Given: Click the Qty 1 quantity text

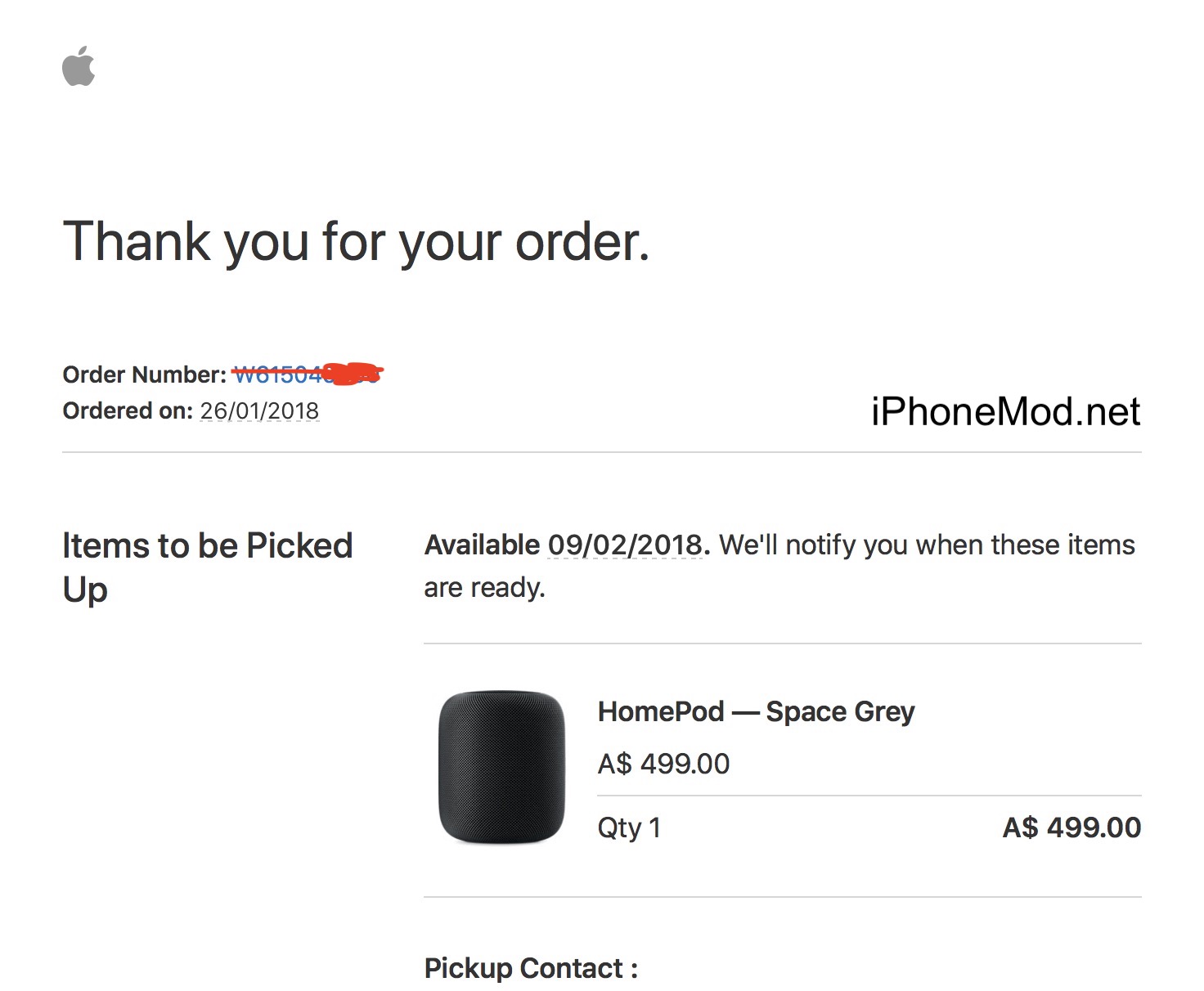Looking at the screenshot, I should click(628, 827).
